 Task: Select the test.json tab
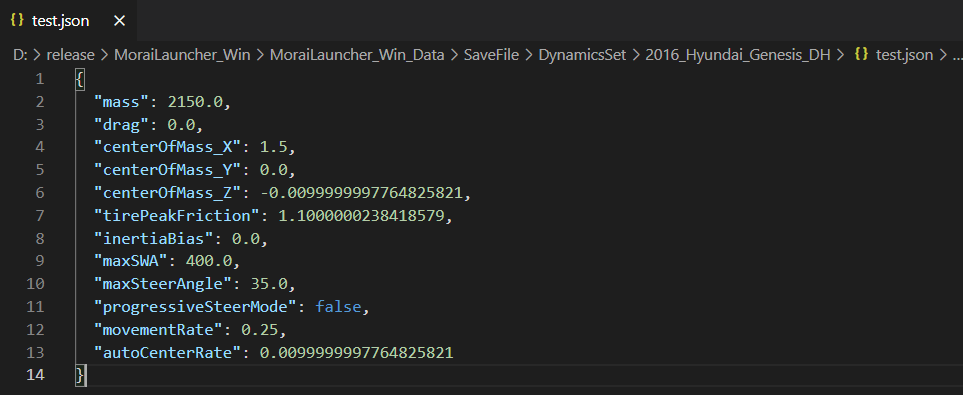click(x=68, y=21)
